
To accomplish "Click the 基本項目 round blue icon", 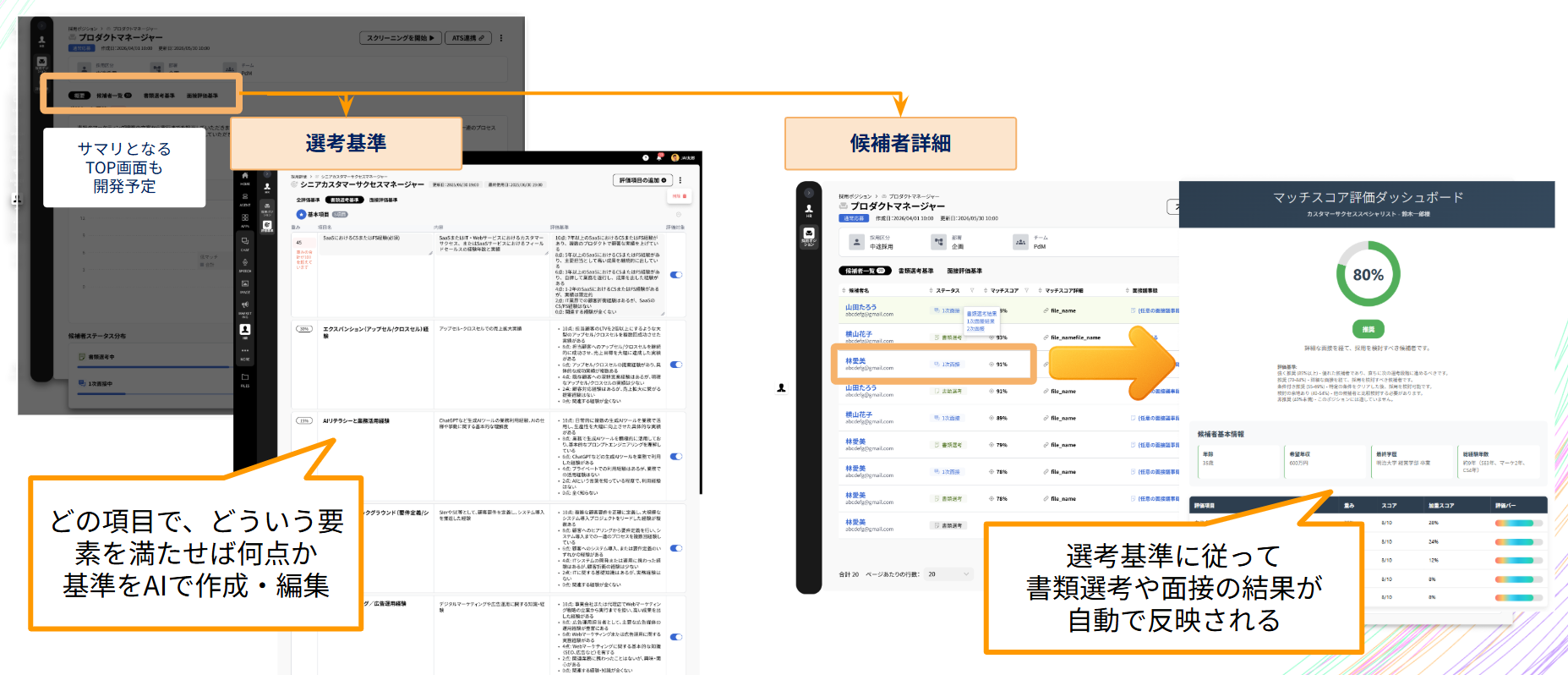I will (301, 214).
